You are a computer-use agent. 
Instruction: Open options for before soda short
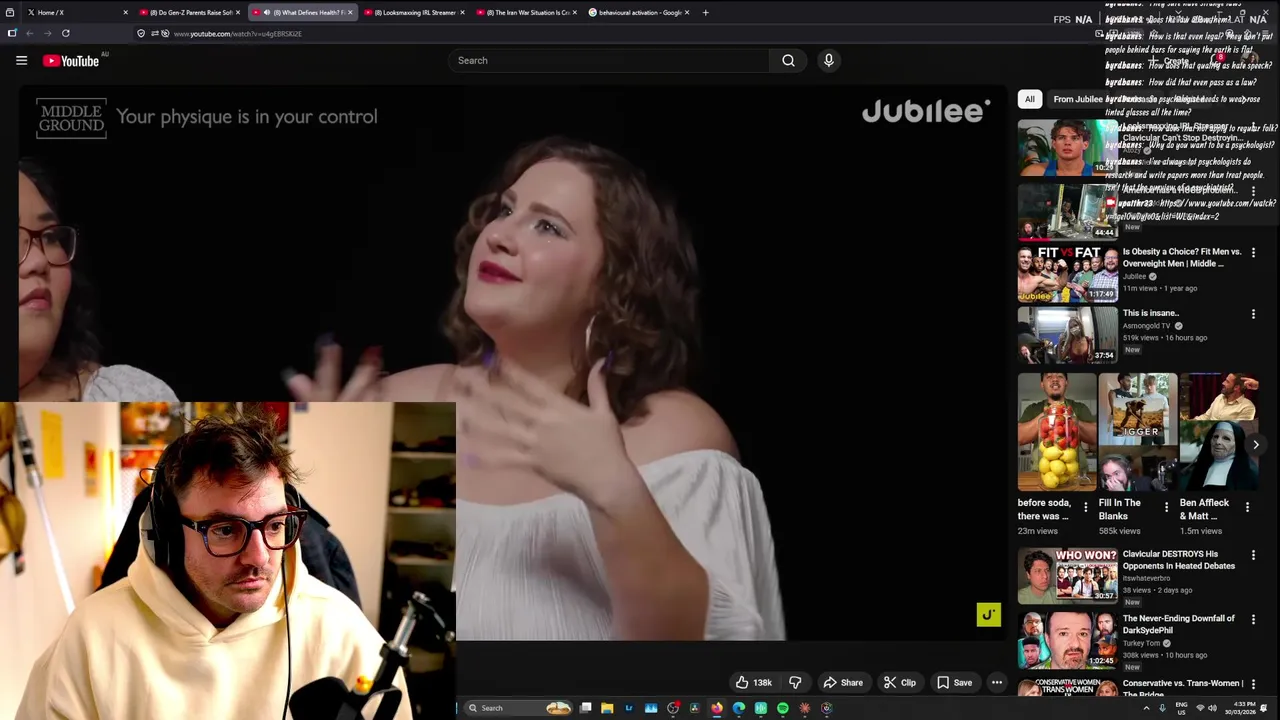(1086, 508)
